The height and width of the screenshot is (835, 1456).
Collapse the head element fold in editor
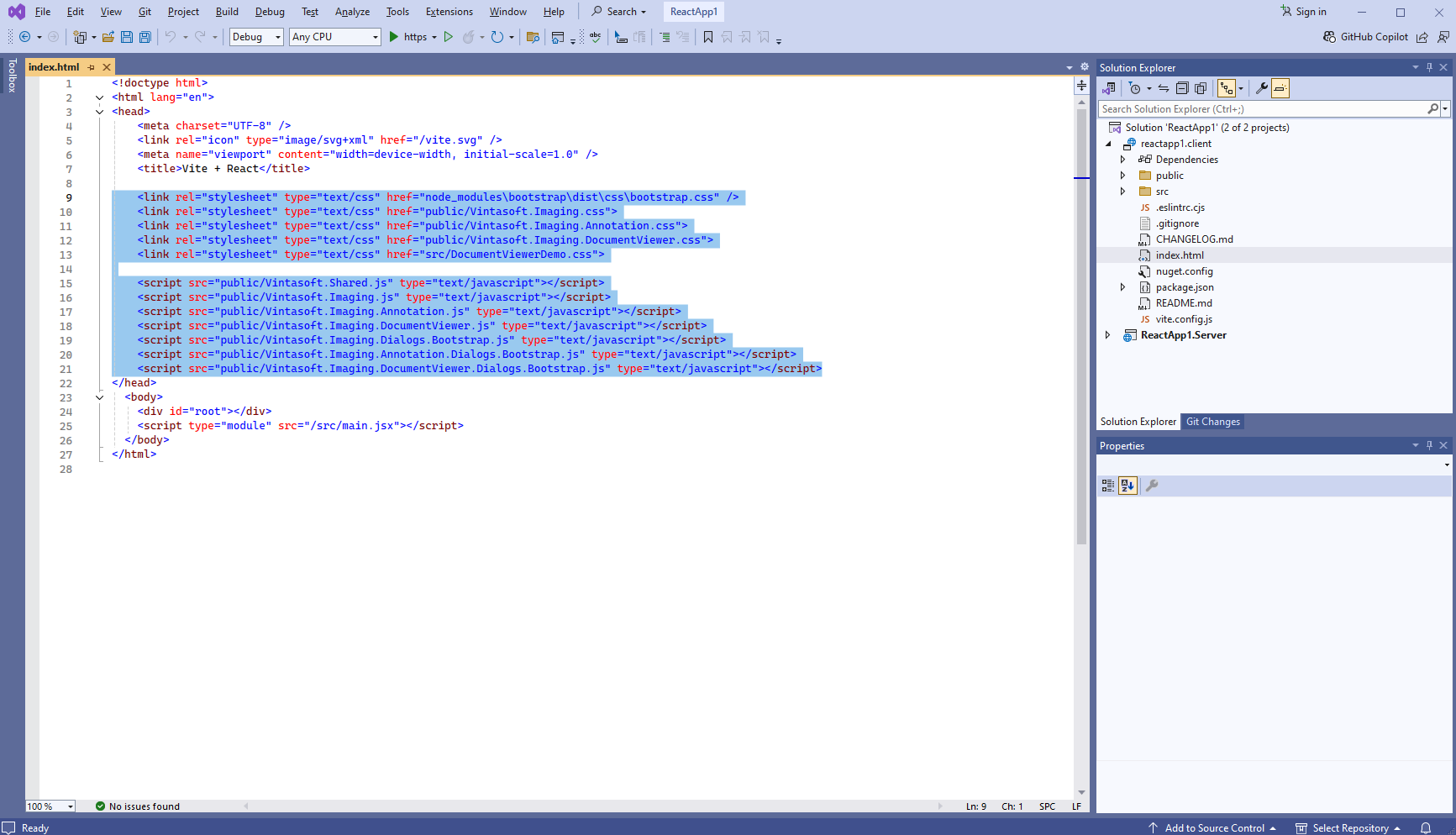click(99, 112)
